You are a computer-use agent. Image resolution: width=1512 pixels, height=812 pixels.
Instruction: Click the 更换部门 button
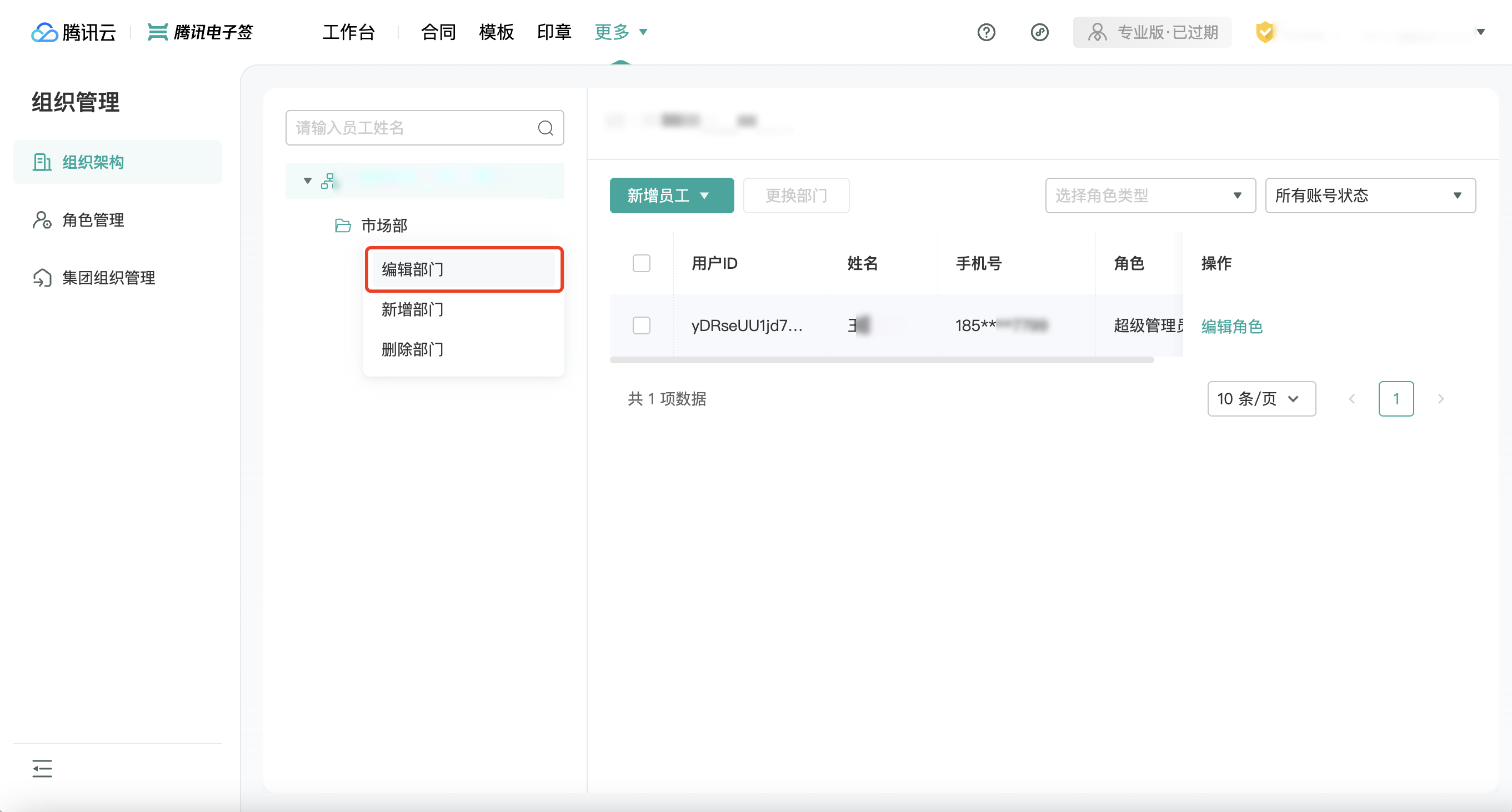[x=796, y=196]
